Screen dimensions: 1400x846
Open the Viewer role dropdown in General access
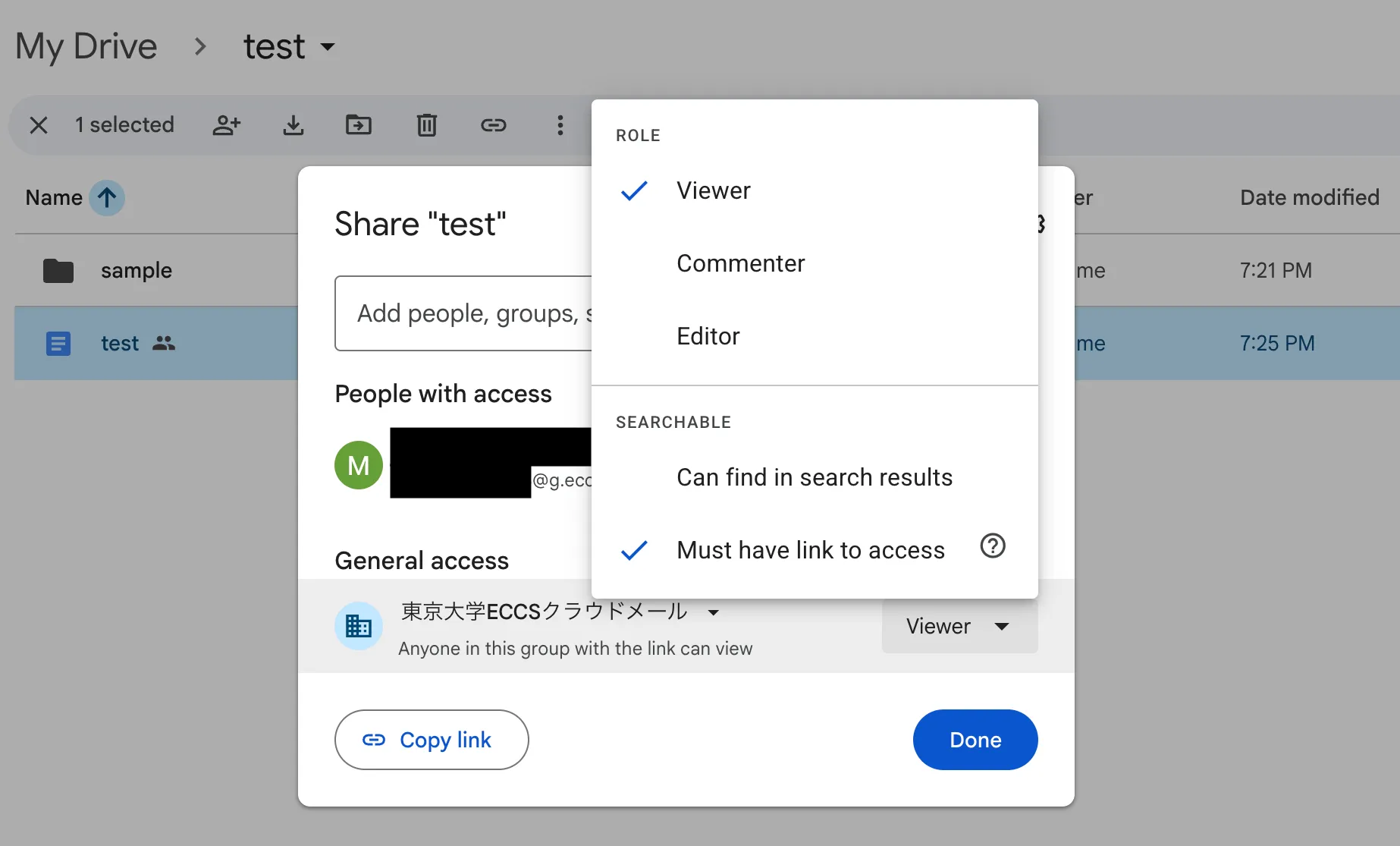coord(959,626)
